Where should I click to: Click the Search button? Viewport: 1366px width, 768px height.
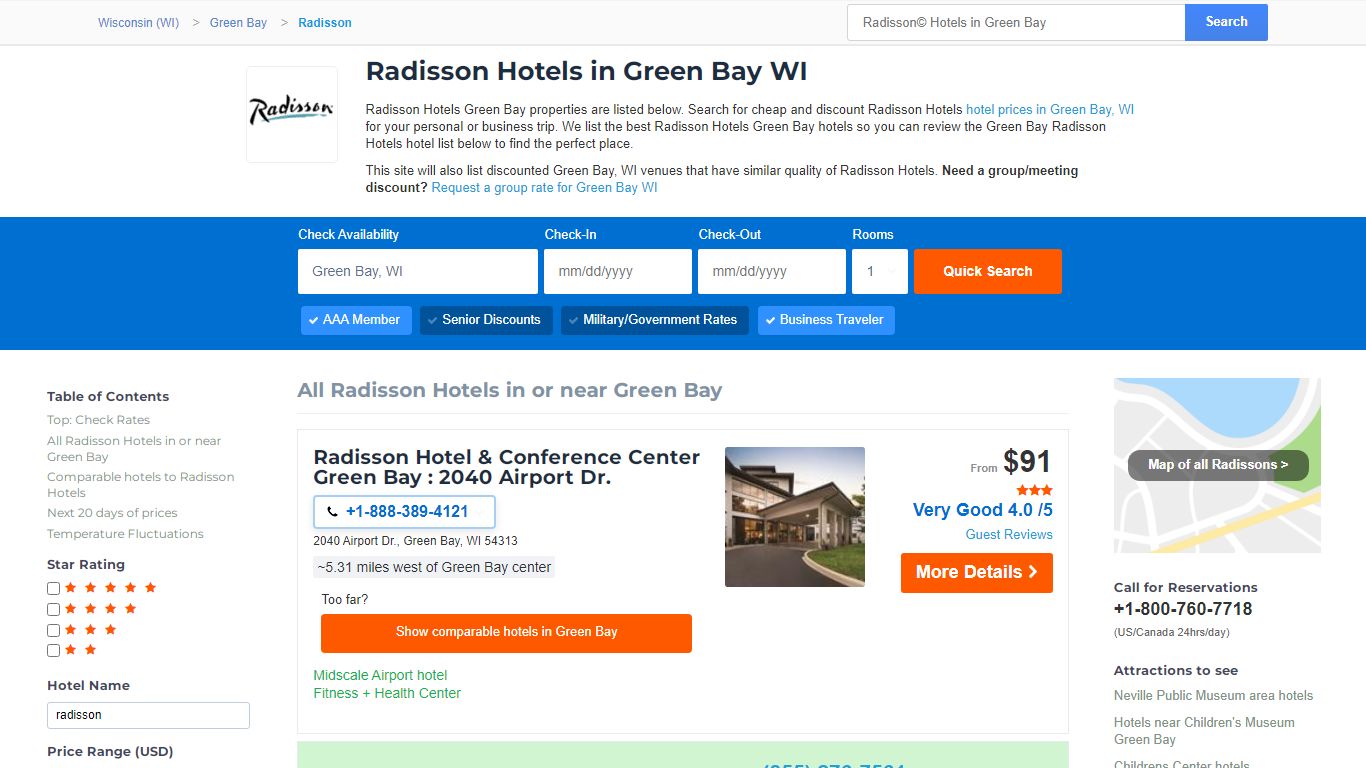(1226, 22)
